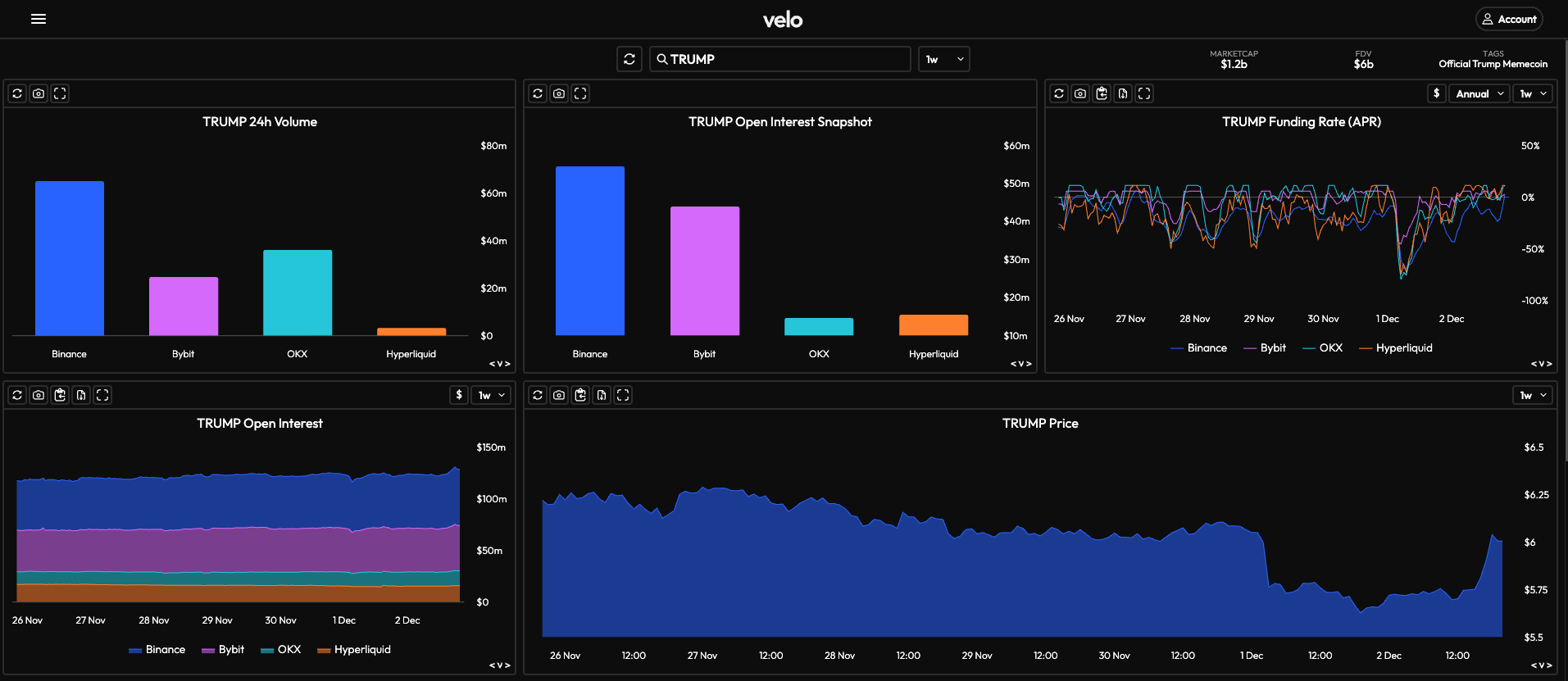Click the camera icon on the Price panel
The height and width of the screenshot is (681, 1568).
pos(559,395)
